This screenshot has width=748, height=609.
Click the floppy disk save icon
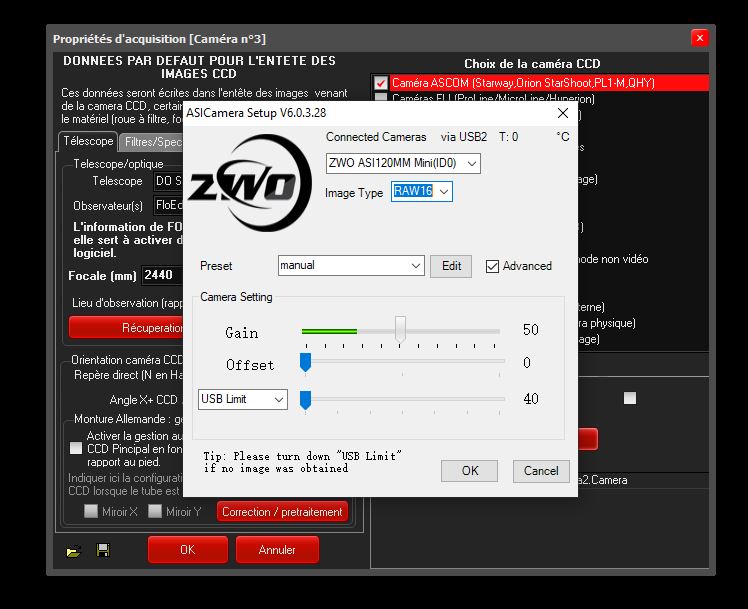coord(102,550)
